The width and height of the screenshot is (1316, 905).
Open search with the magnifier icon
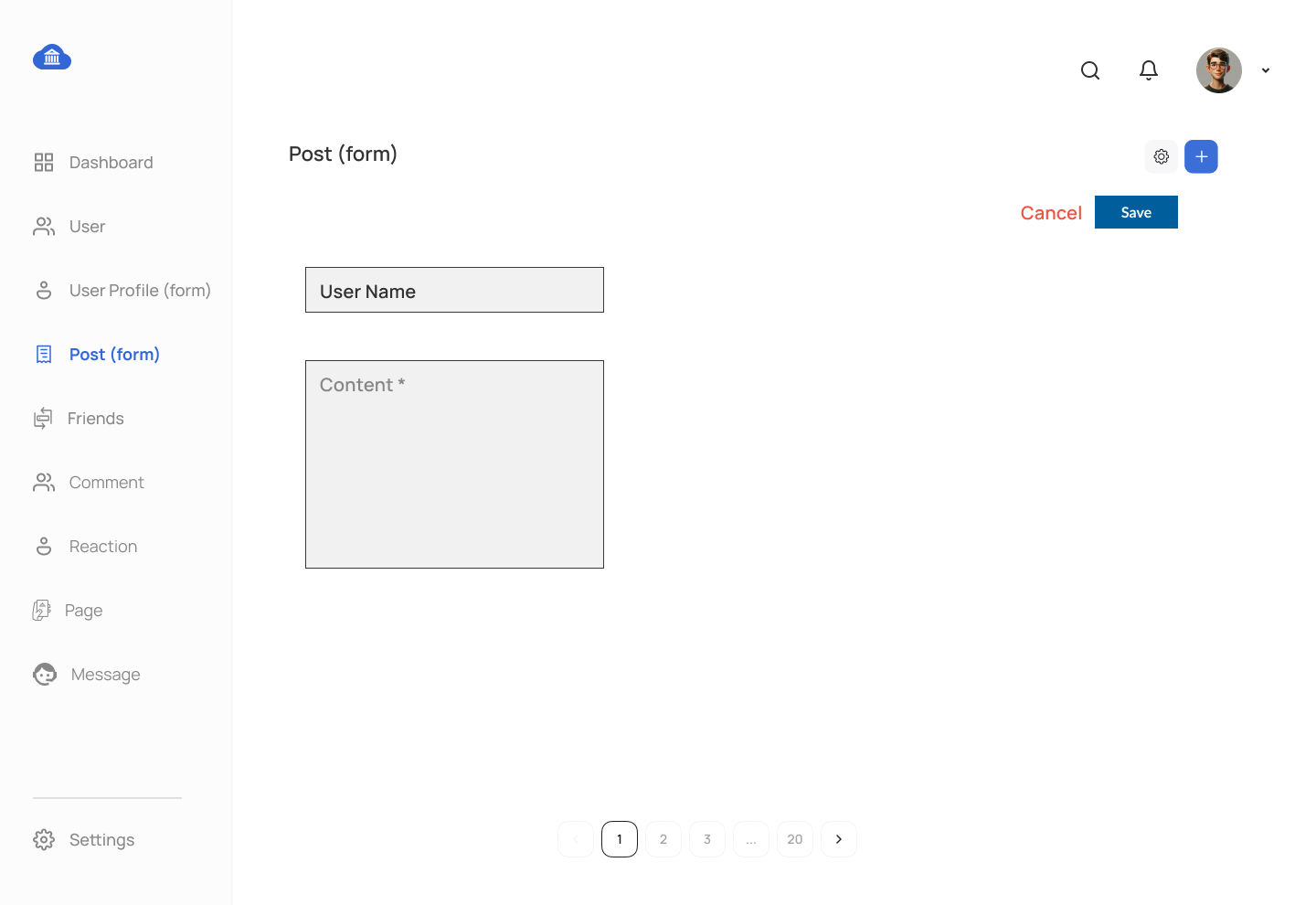(1090, 70)
